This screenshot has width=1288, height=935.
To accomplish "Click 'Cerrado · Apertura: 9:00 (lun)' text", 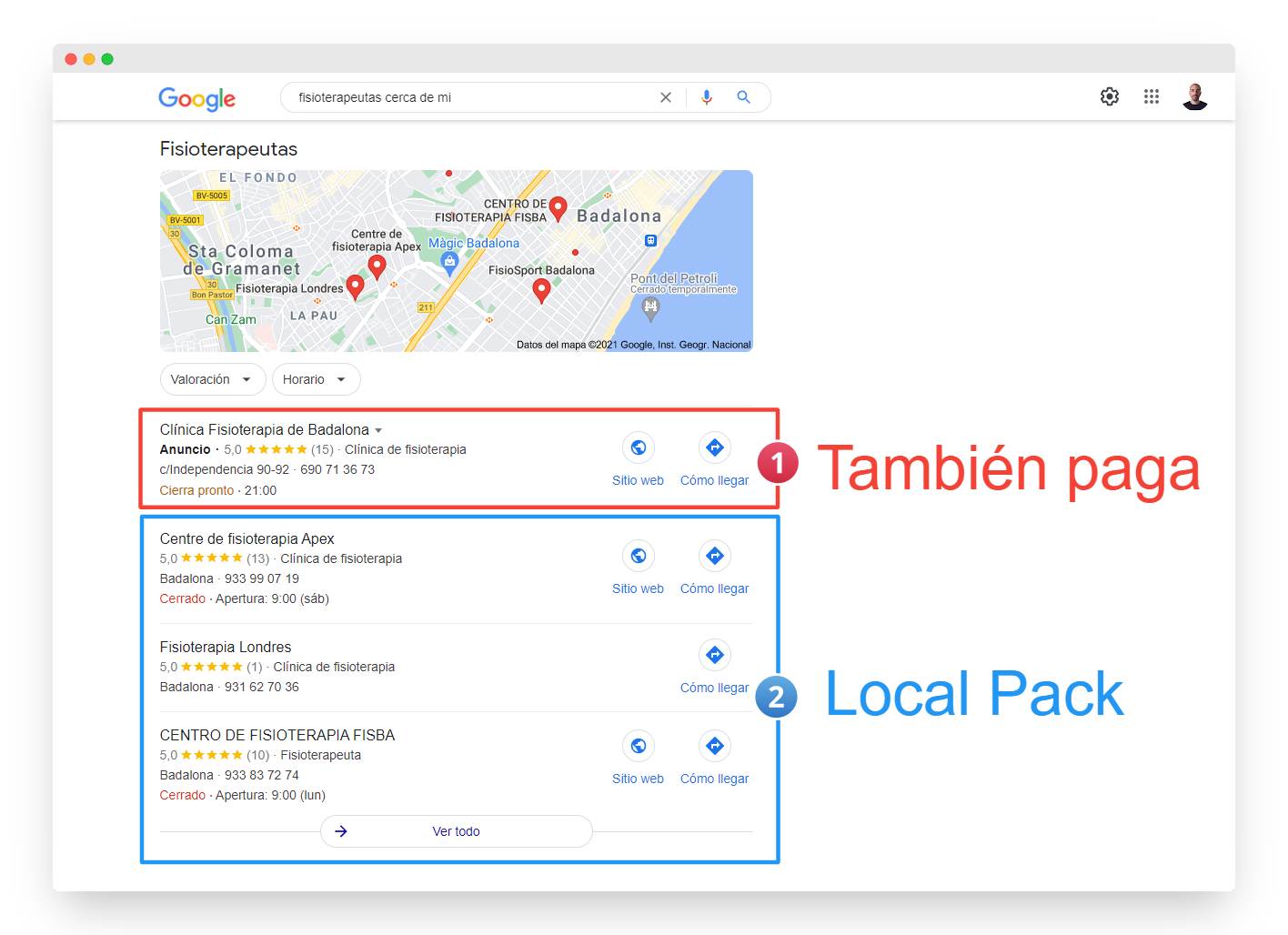I will 243,795.
